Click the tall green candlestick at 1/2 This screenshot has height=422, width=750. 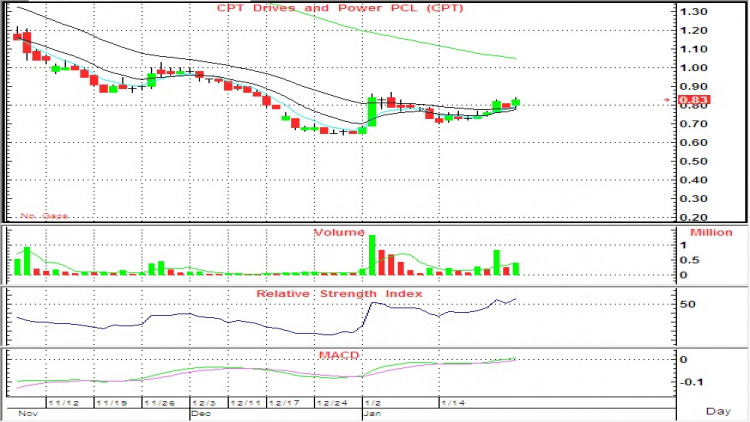click(372, 111)
